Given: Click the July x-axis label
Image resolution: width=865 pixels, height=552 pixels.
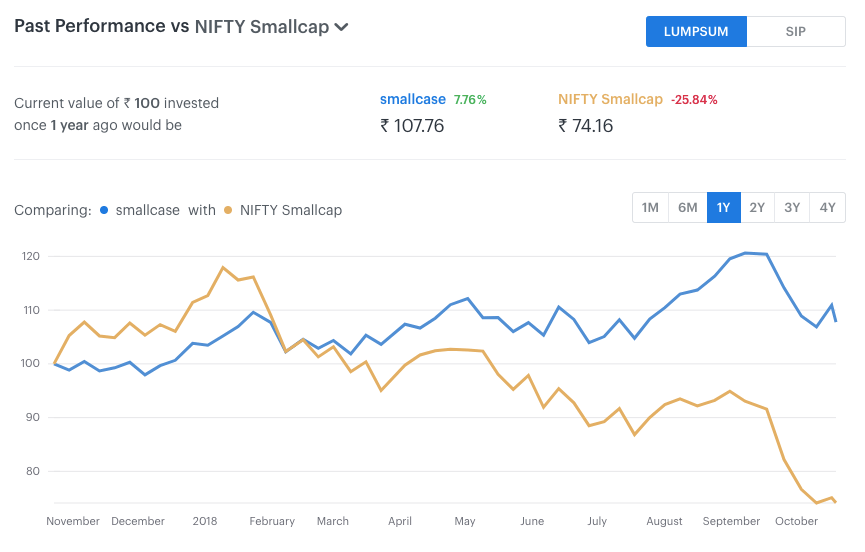Looking at the screenshot, I should tap(597, 521).
